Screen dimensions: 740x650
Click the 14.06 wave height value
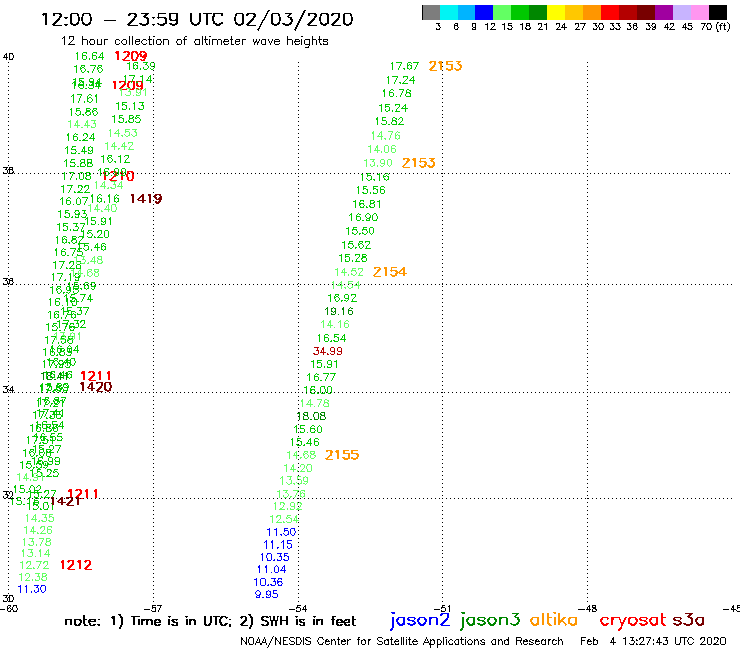pos(382,150)
